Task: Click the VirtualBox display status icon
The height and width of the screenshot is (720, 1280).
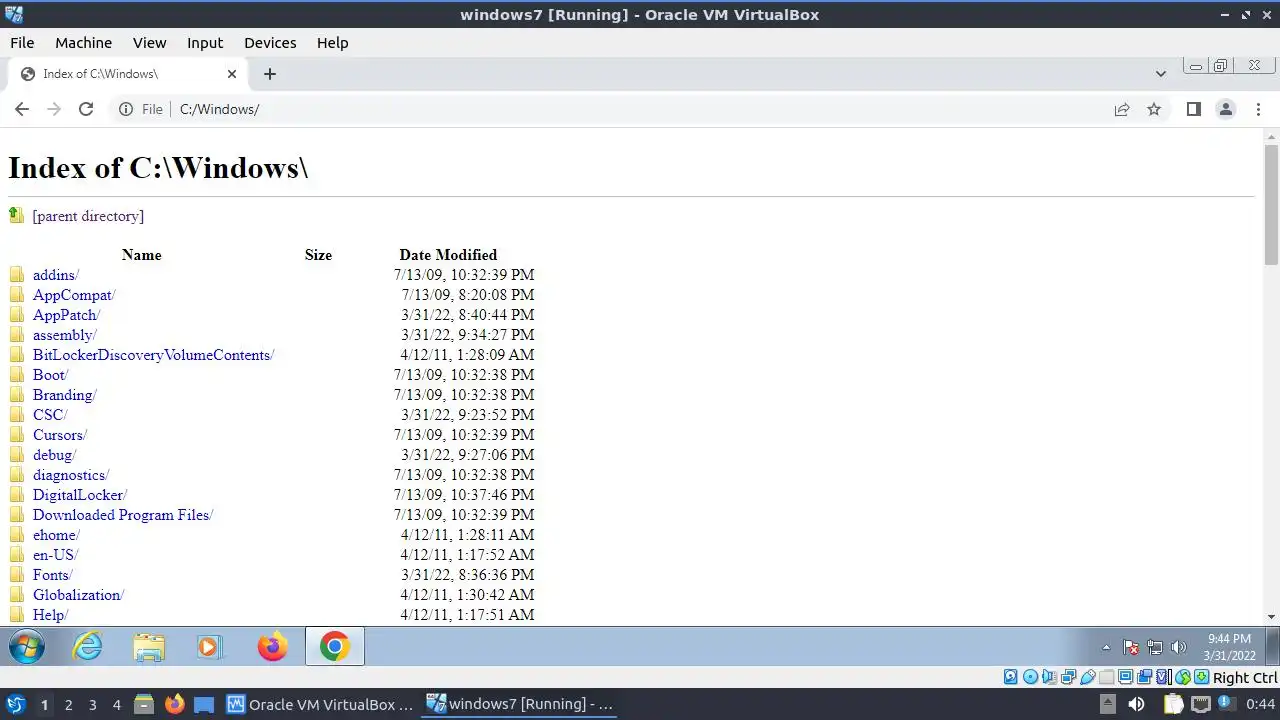Action: (x=1126, y=677)
